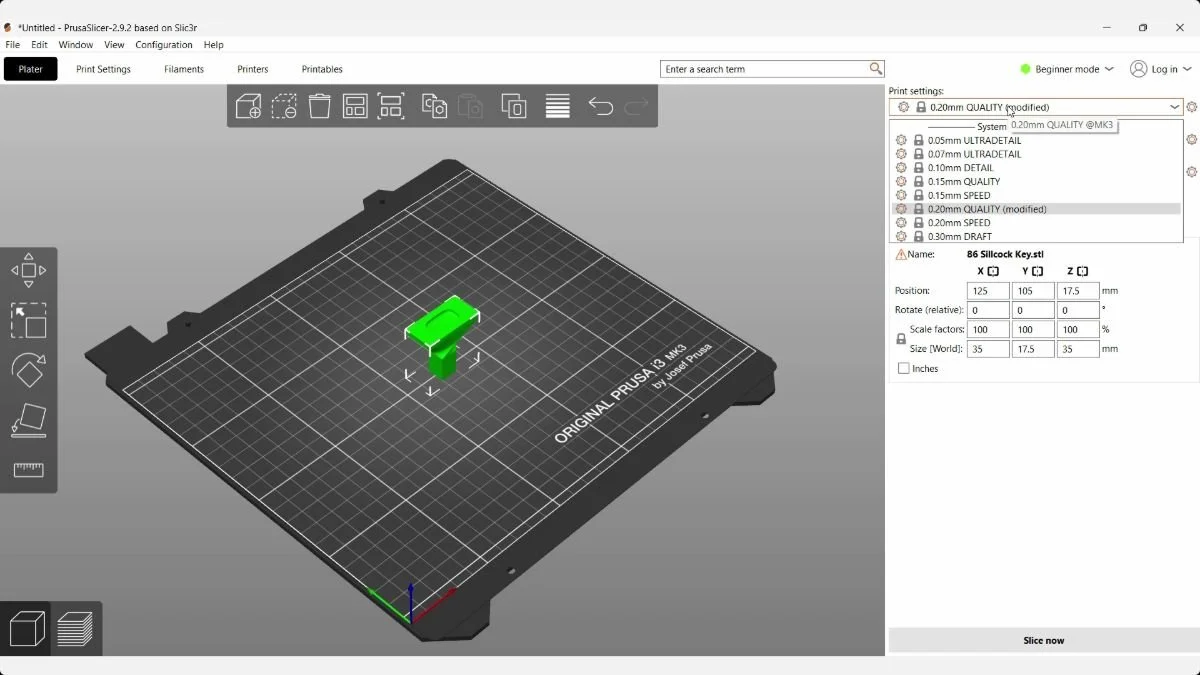Open the Printables tab
This screenshot has height=675, width=1200.
322,69
